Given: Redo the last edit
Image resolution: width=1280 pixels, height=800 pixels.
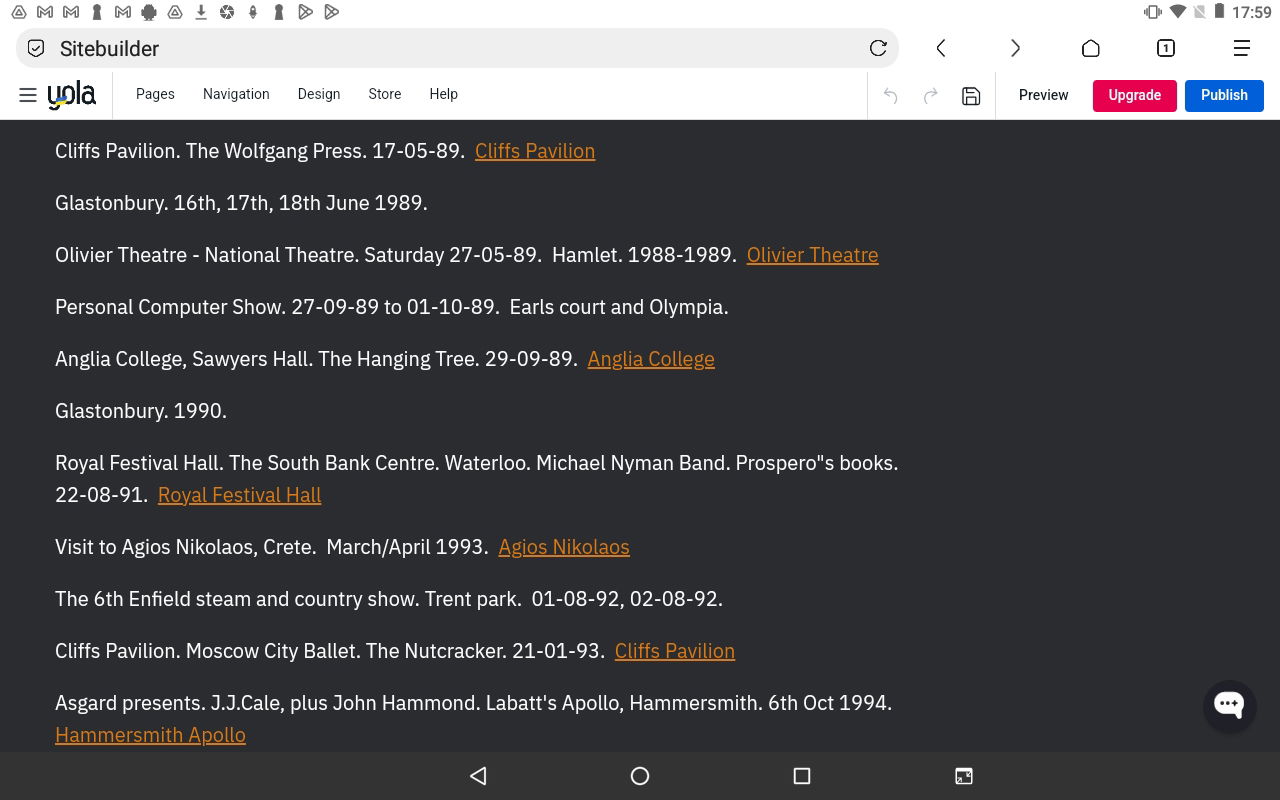Looking at the screenshot, I should (930, 96).
